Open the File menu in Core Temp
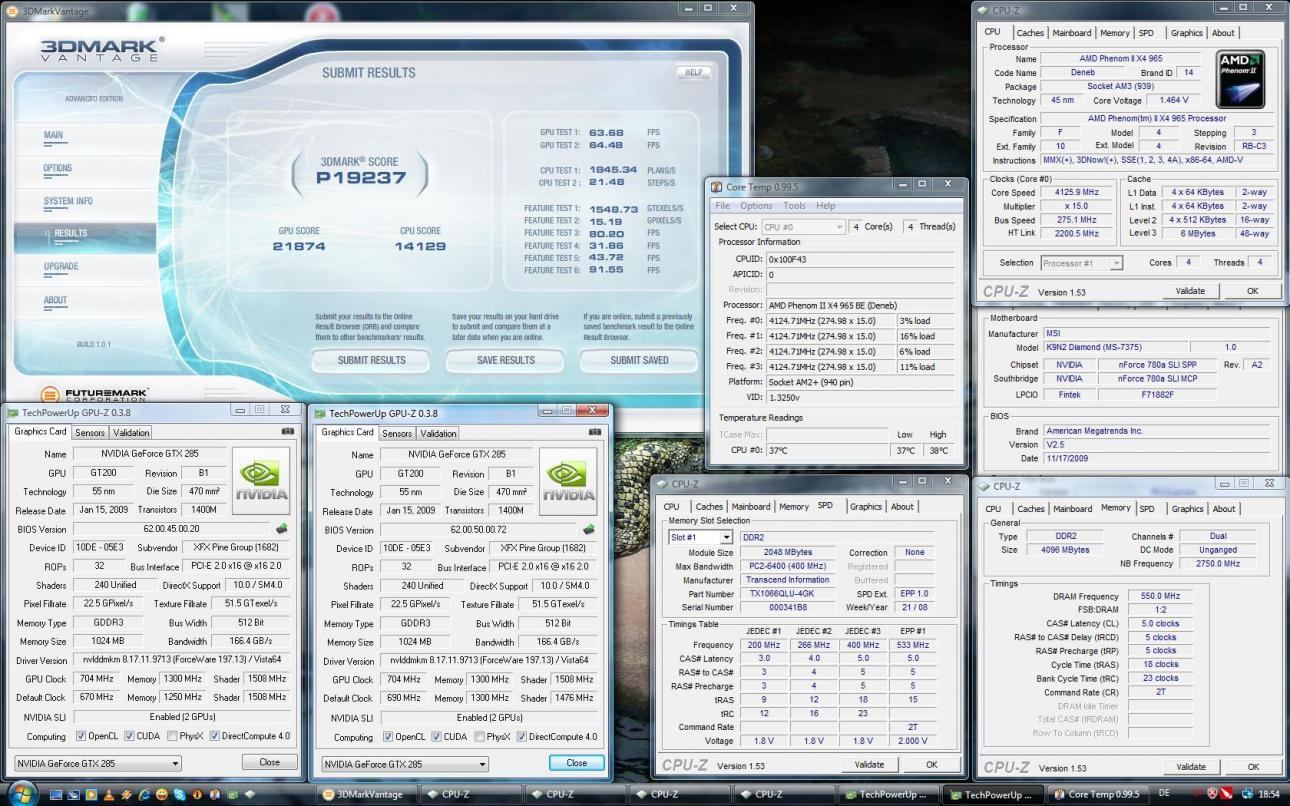This screenshot has width=1290, height=806. click(722, 206)
